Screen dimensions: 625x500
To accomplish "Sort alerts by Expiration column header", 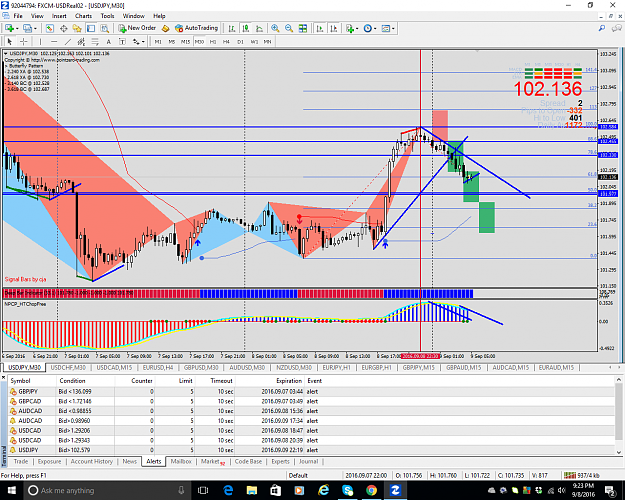I will tap(289, 381).
